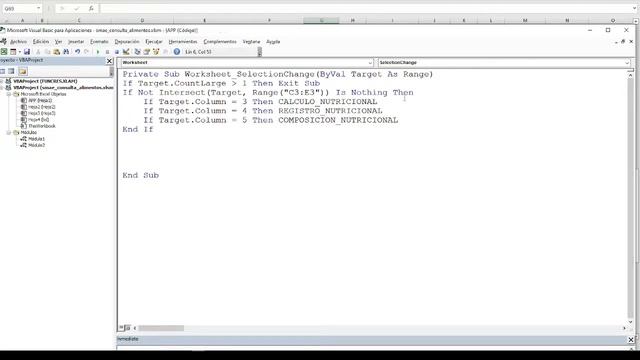Viewport: 640px width, 360px height.
Task: Return to Microsoft Excel view icon
Action: (x=4, y=52)
